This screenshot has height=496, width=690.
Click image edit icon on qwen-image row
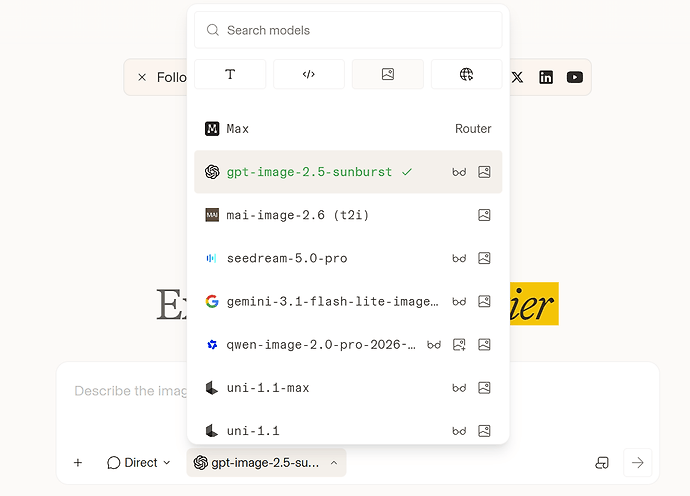(x=459, y=345)
